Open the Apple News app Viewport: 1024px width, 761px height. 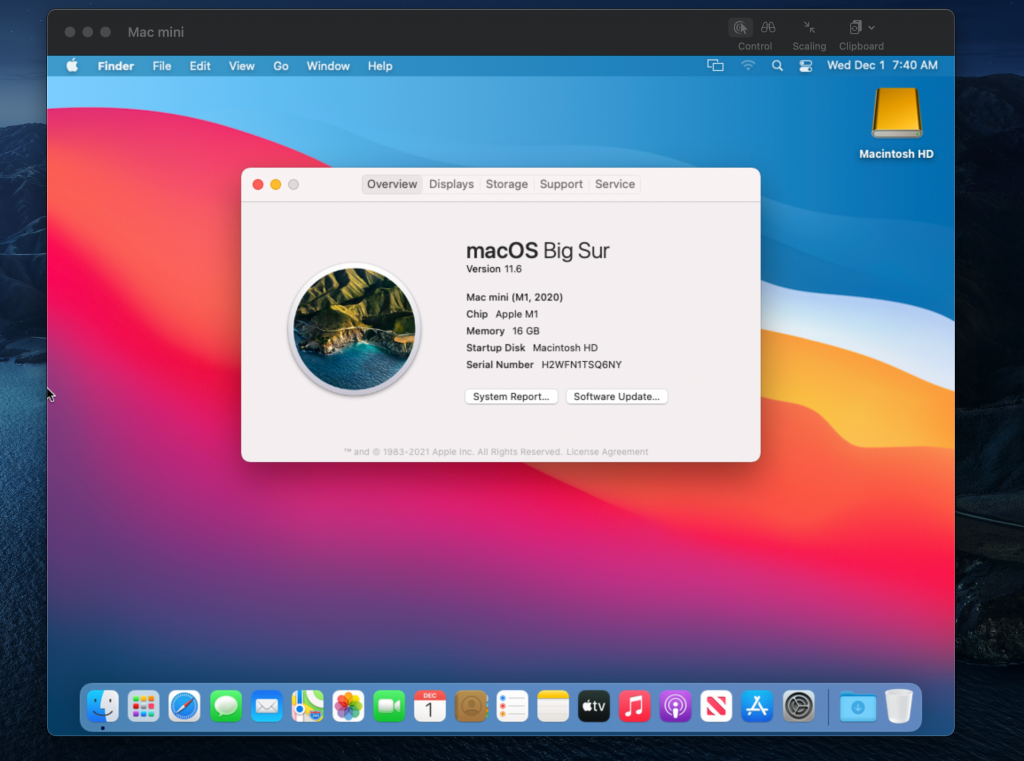[716, 706]
